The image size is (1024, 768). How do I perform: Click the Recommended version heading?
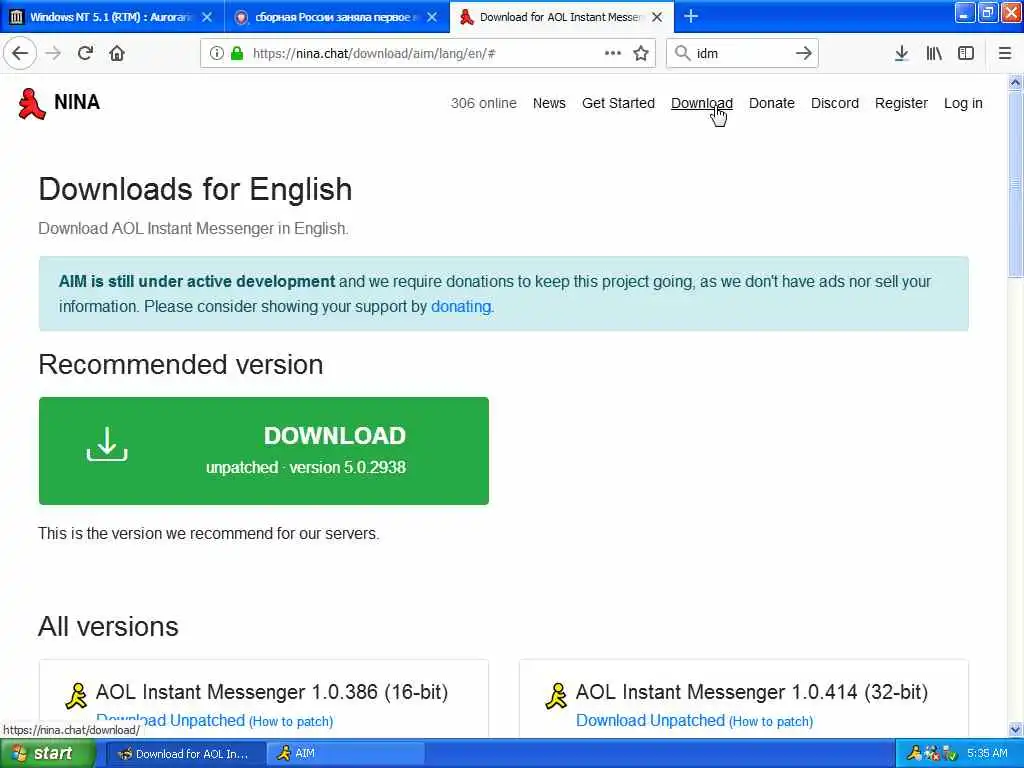[181, 364]
